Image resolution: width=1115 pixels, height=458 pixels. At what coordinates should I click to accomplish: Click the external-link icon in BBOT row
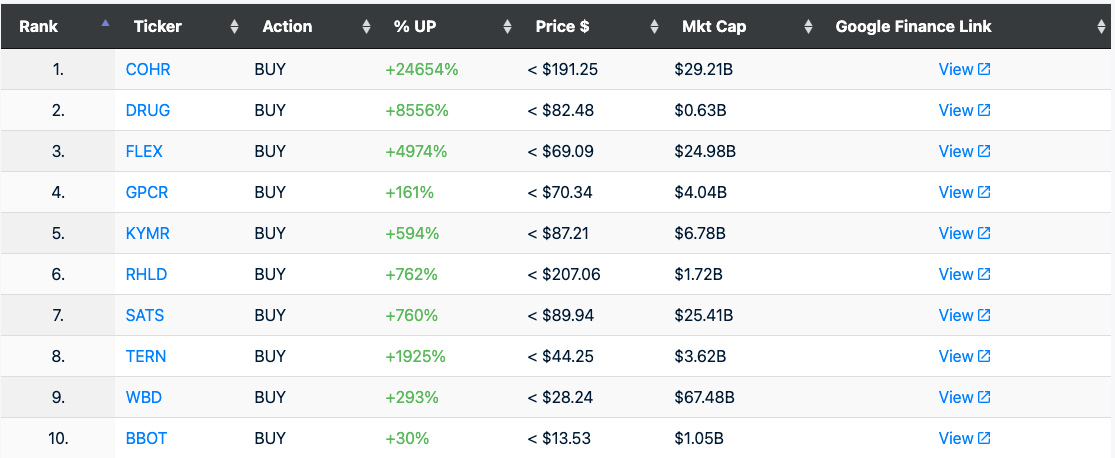pos(984,438)
